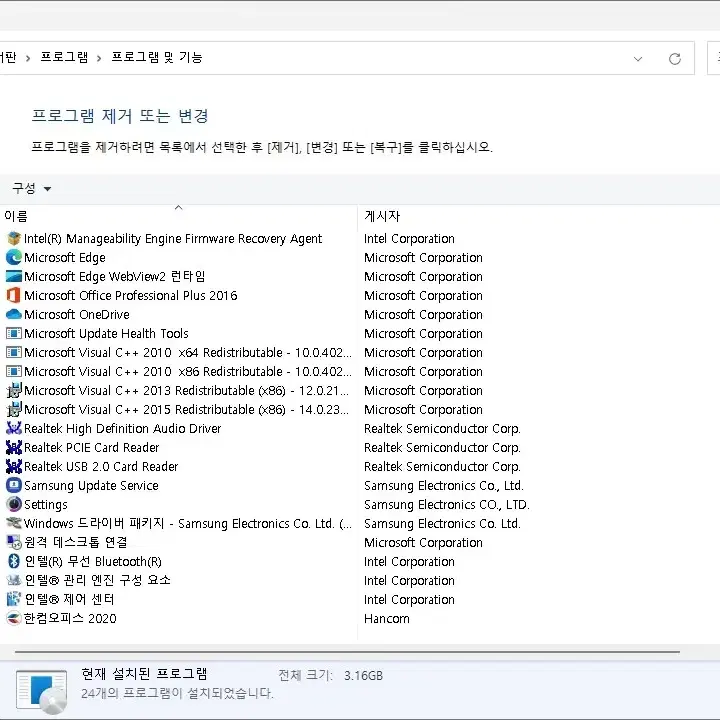
Task: Click the 3.16GB total size value
Action: pyautogui.click(x=363, y=675)
